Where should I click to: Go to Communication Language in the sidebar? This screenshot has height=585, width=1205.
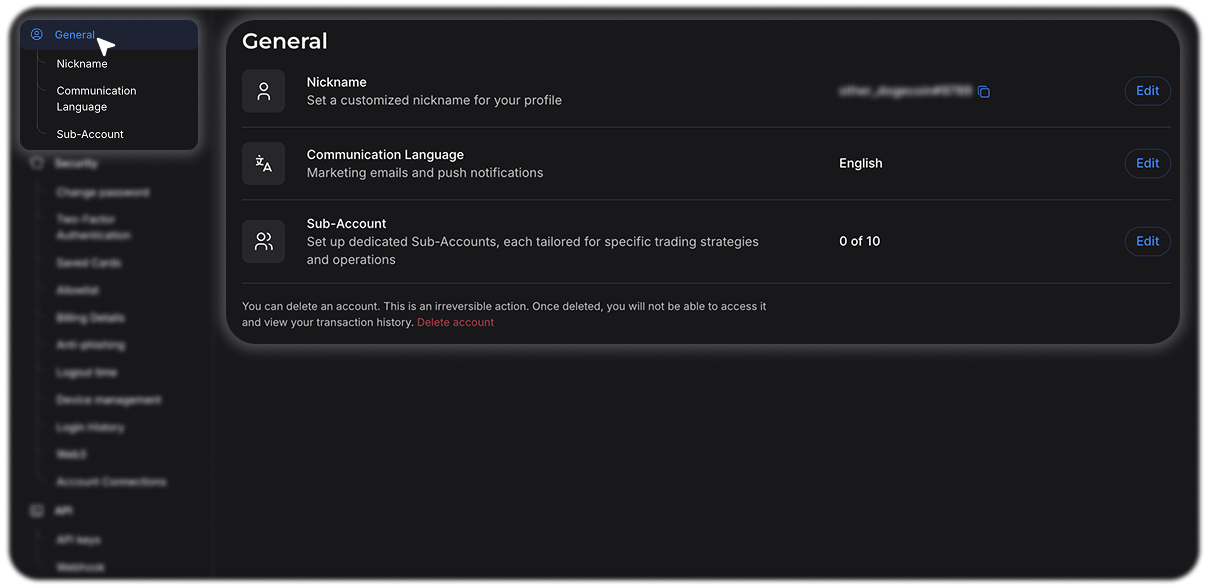coord(96,99)
